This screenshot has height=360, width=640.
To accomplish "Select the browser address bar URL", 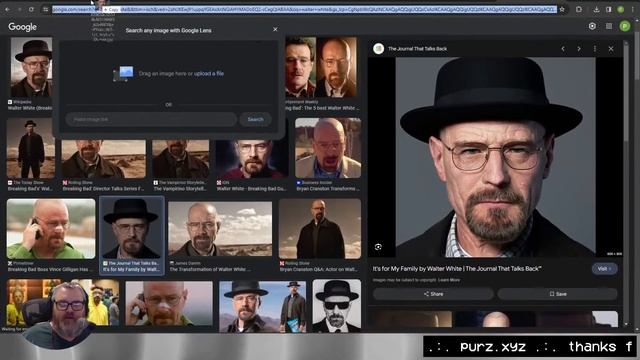I will click(304, 9).
